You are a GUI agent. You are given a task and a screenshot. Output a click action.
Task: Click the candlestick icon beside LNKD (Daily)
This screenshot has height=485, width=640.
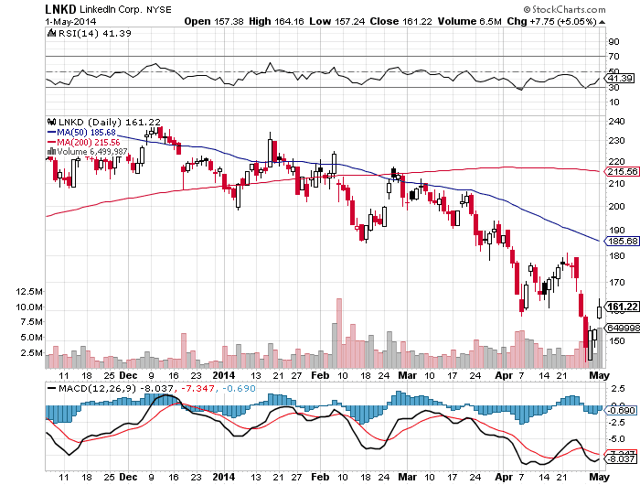51,122
